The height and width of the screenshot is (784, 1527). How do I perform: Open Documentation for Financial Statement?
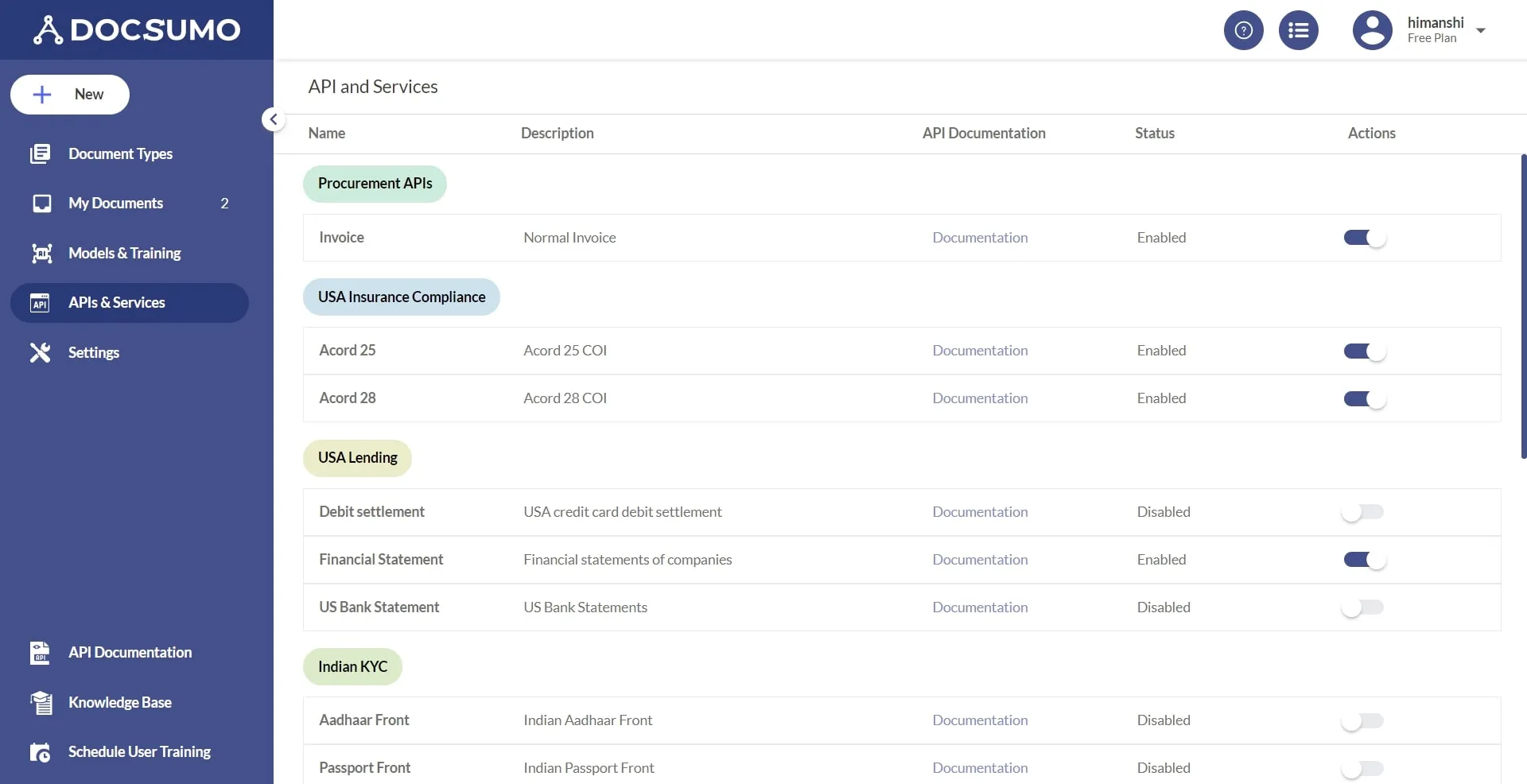click(x=979, y=559)
